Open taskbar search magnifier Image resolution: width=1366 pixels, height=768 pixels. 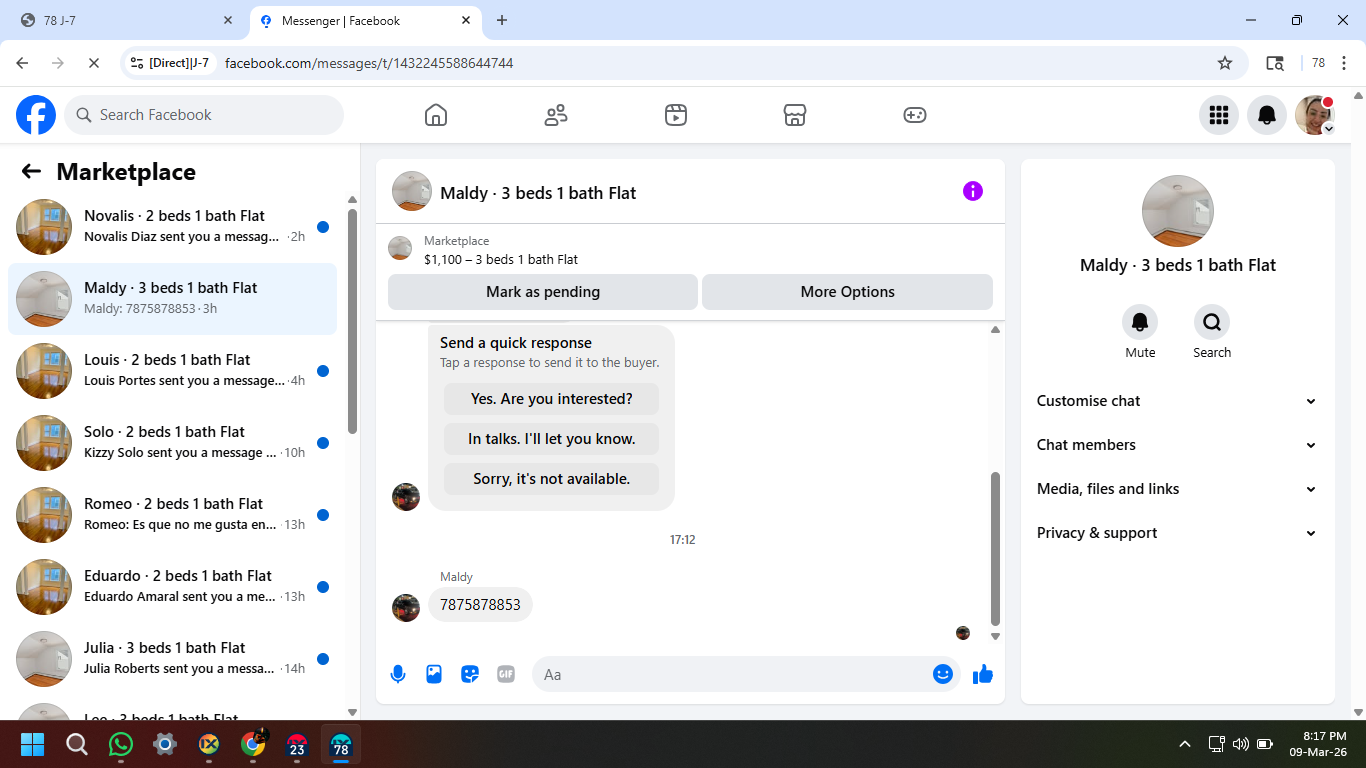77,744
